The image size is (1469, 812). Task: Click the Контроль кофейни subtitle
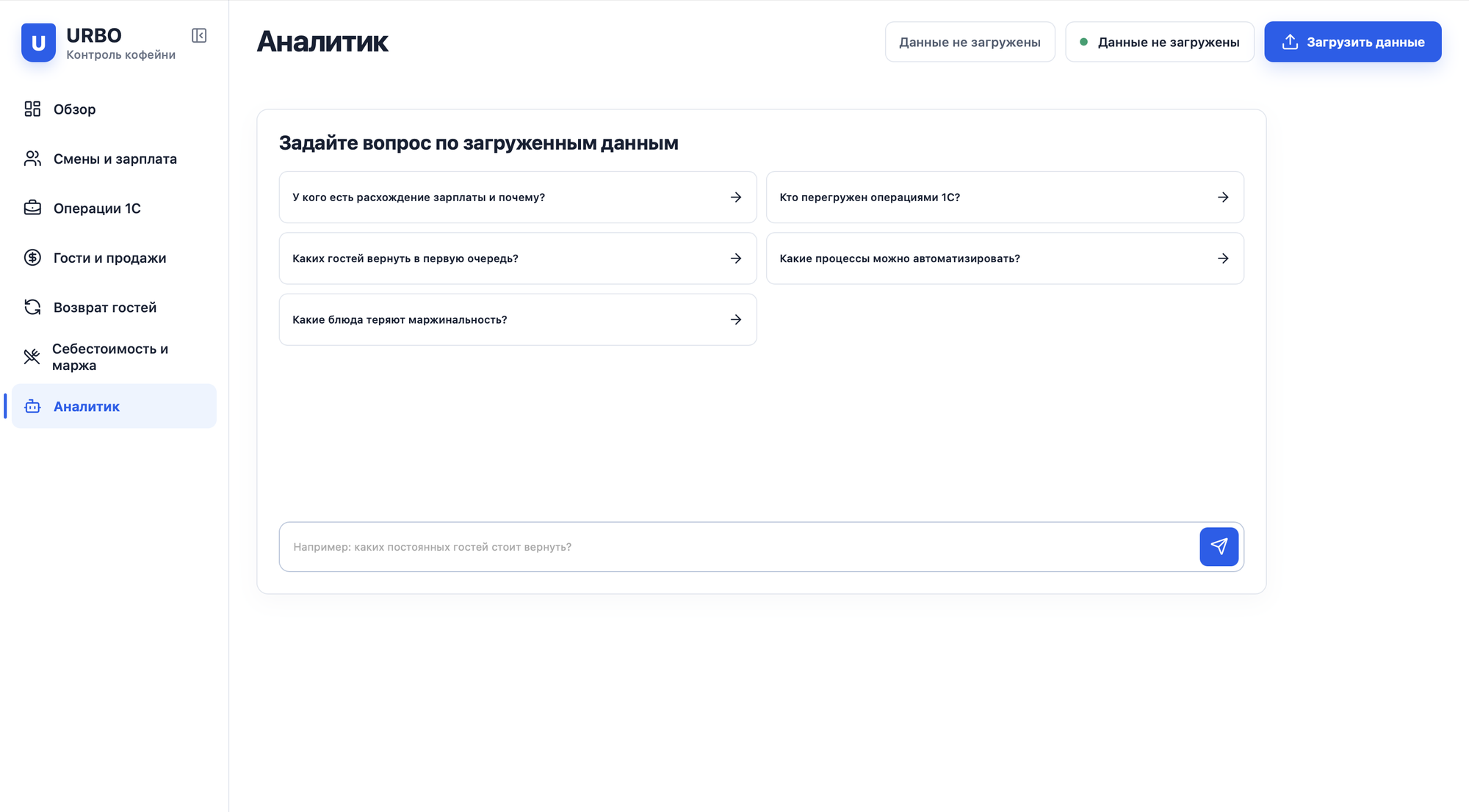(121, 55)
